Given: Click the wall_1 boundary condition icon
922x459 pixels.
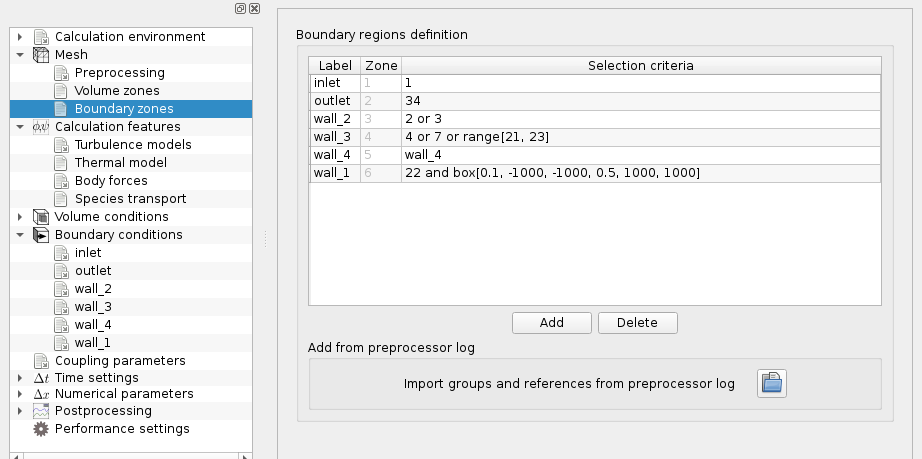Looking at the screenshot, I should (61, 343).
